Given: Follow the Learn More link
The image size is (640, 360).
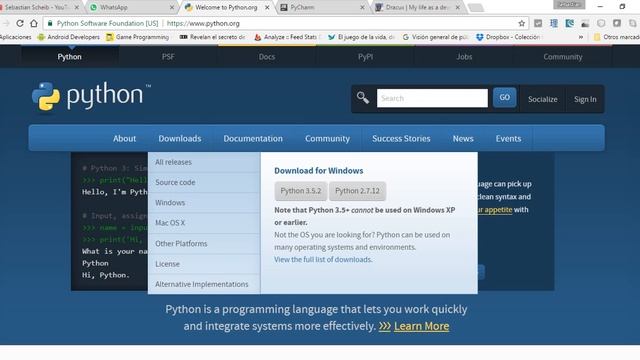Looking at the screenshot, I should click(421, 326).
